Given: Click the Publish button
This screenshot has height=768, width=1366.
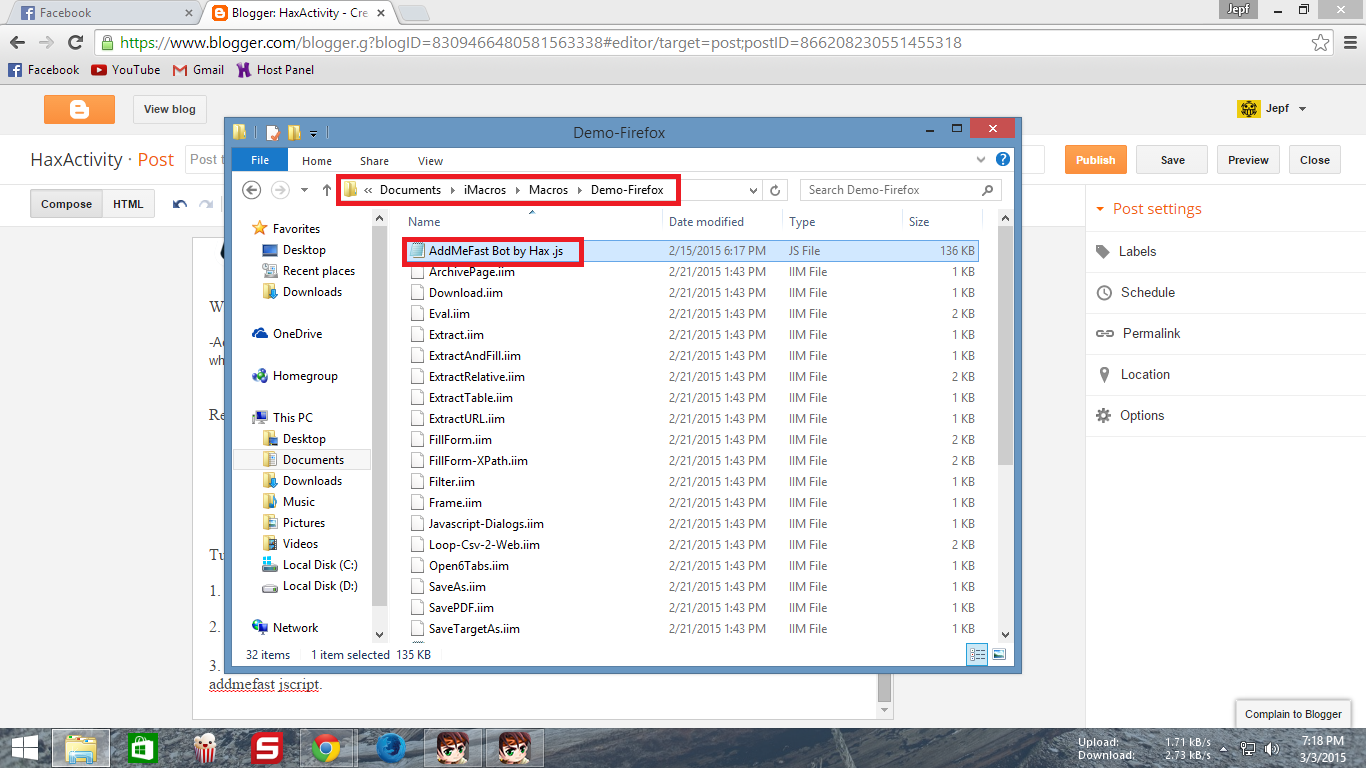Looking at the screenshot, I should [x=1095, y=160].
